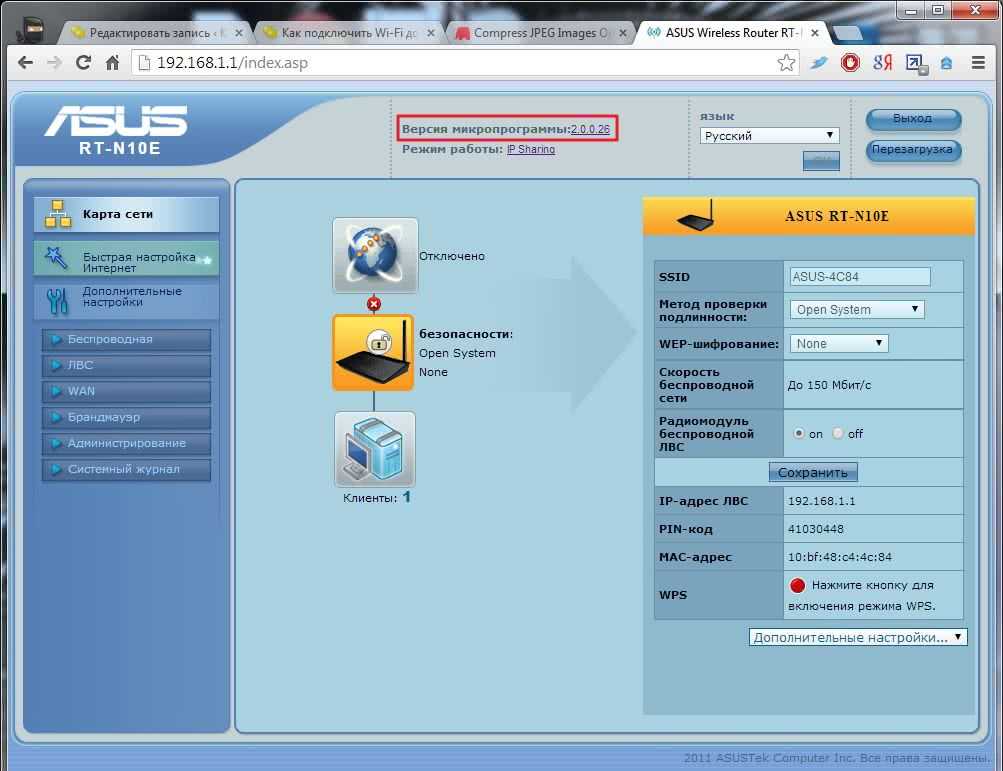This screenshot has width=1003, height=771.
Task: Click the browser reload icon
Action: click(84, 63)
